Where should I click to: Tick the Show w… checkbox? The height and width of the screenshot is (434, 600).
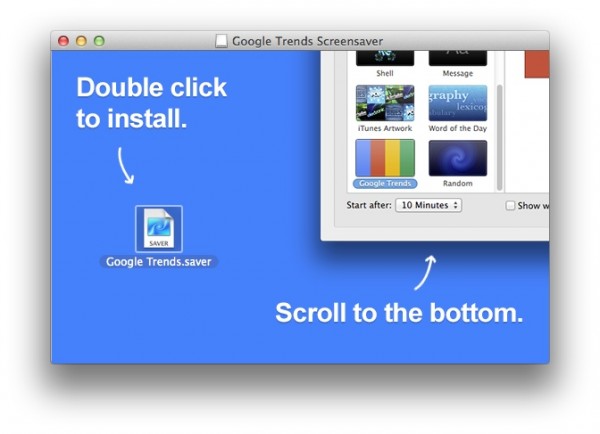[x=510, y=206]
